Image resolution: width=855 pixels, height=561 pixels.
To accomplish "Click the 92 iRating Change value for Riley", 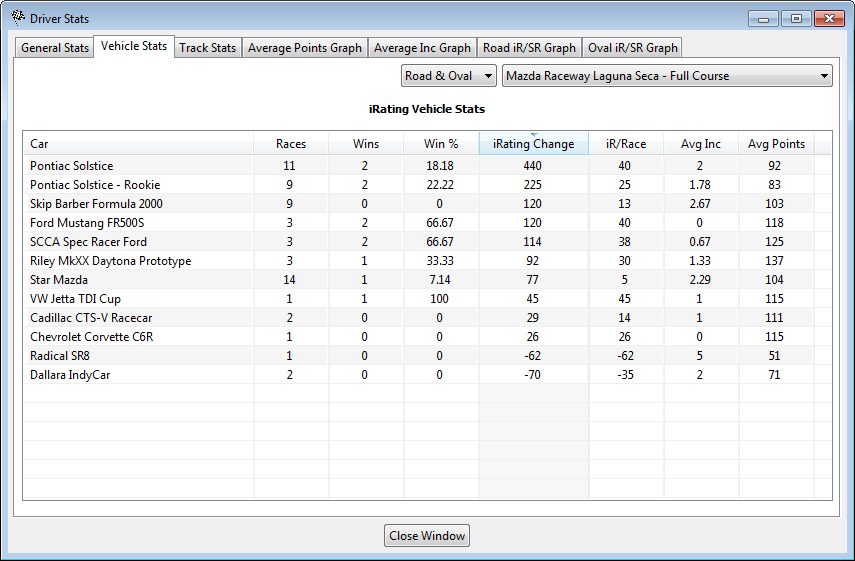I will point(532,261).
